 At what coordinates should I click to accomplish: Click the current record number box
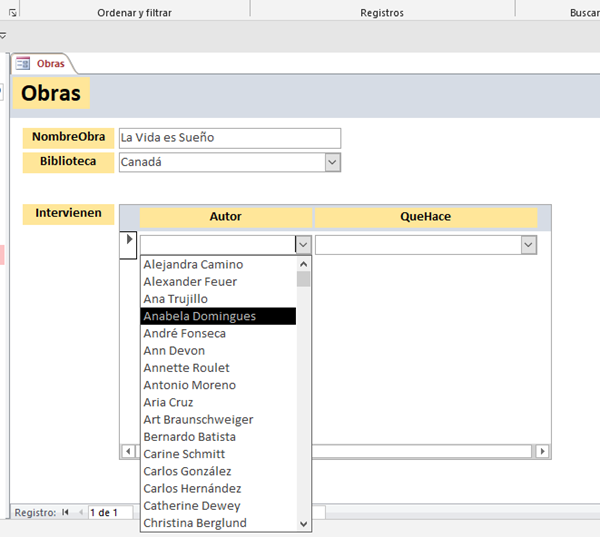(x=110, y=512)
